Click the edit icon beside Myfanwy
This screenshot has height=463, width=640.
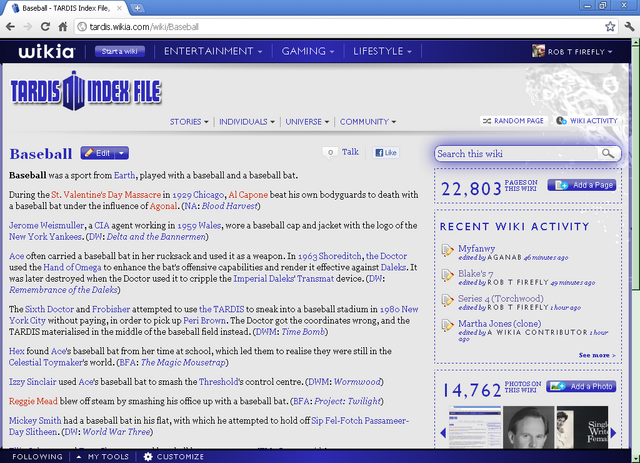(x=447, y=250)
